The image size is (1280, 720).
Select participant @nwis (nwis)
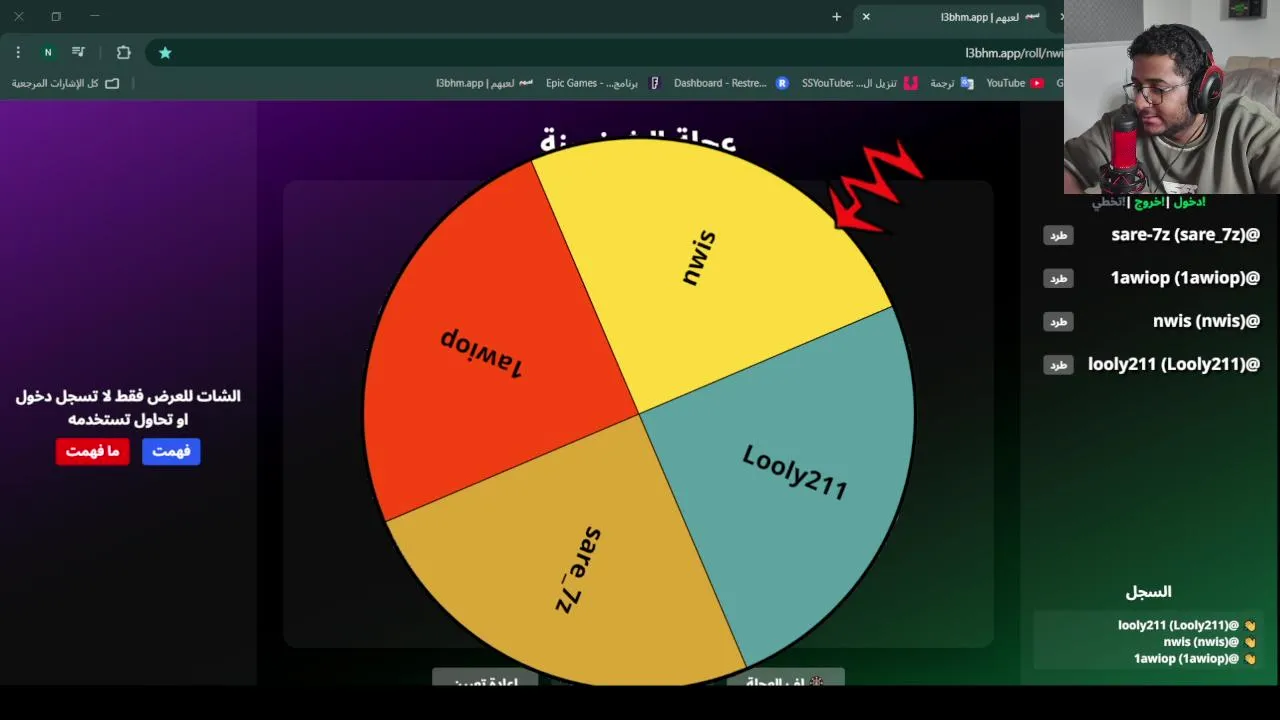[1207, 321]
